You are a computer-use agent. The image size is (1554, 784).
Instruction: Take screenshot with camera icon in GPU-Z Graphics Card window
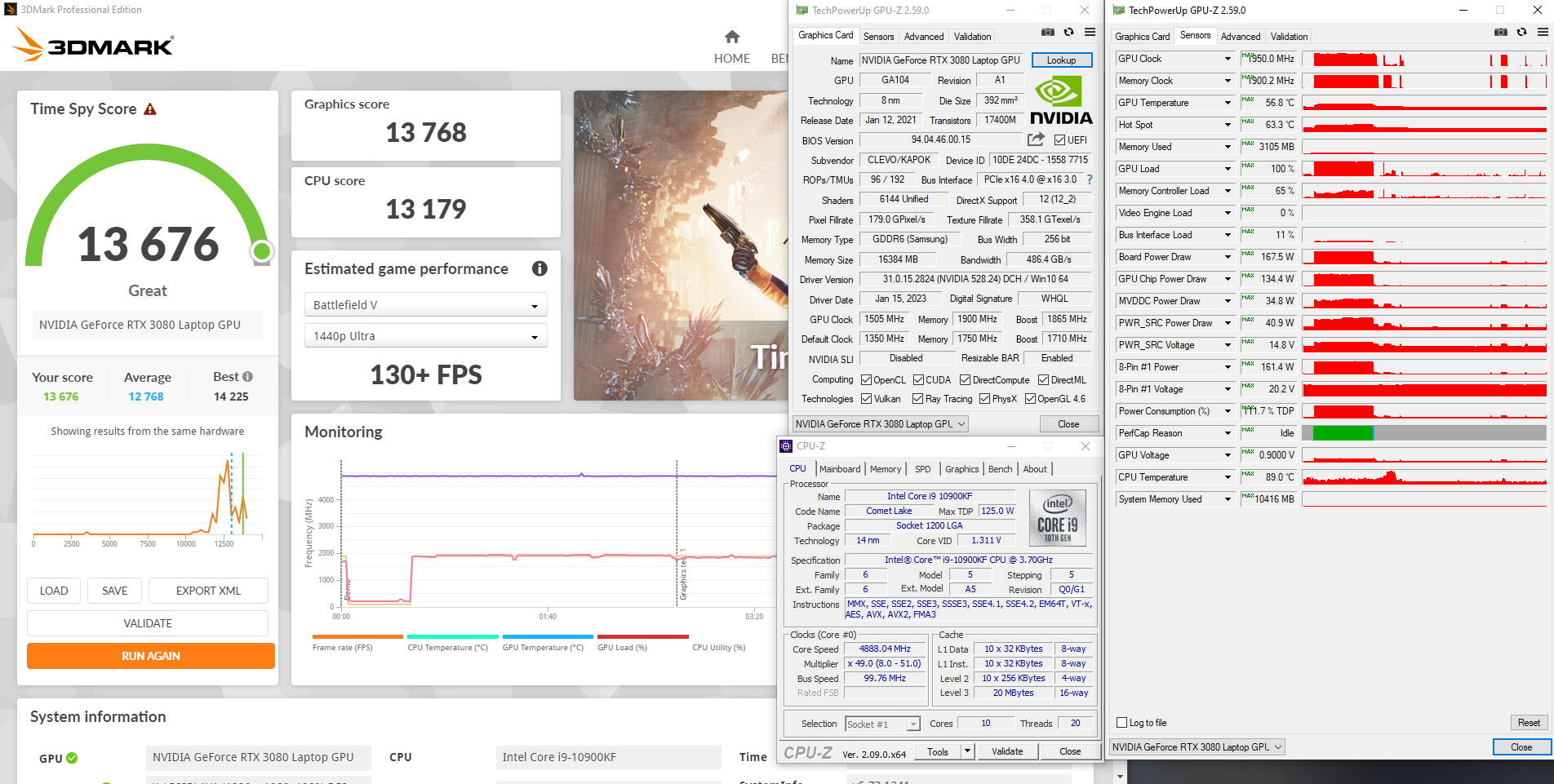coord(1047,32)
